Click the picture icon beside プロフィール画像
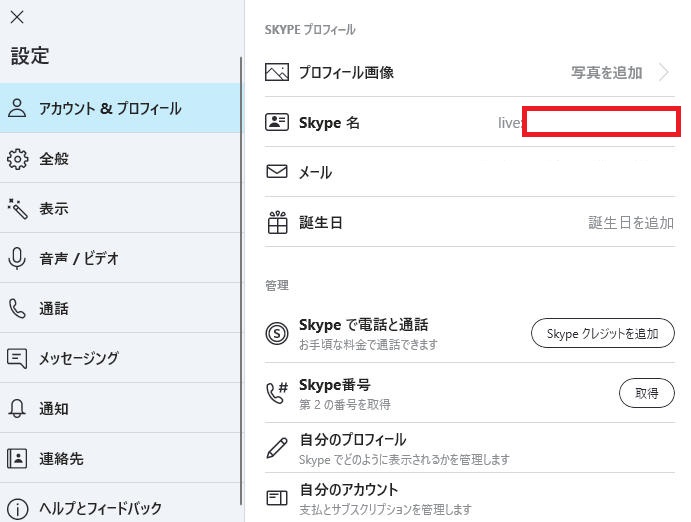This screenshot has height=522, width=691. coord(277,72)
